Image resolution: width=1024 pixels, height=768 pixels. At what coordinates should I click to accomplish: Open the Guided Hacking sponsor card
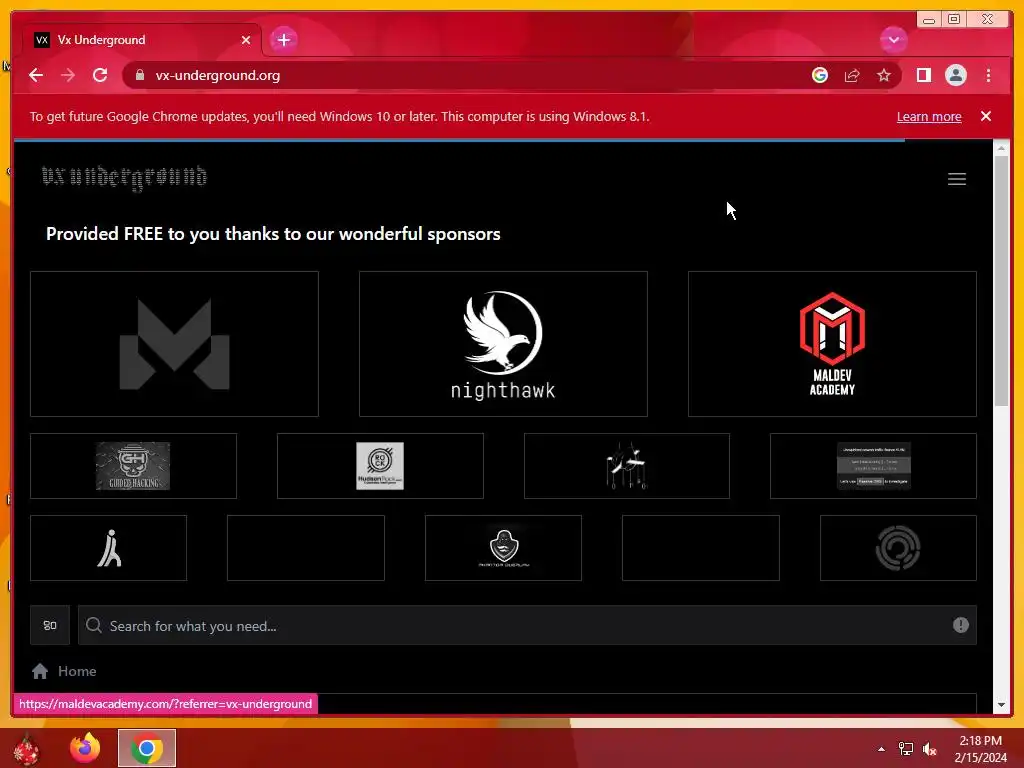pos(133,466)
